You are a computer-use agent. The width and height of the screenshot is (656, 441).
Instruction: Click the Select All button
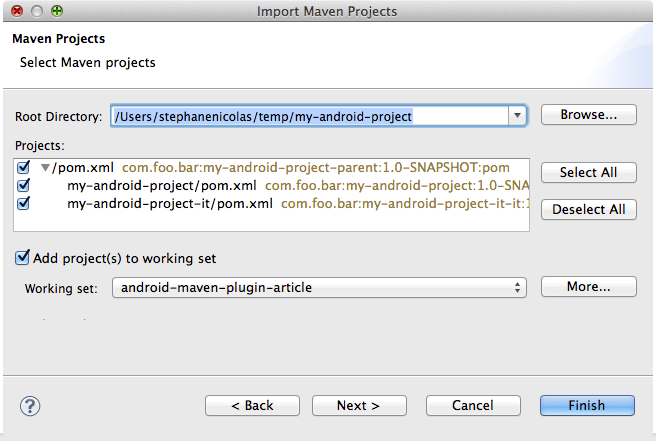(588, 172)
